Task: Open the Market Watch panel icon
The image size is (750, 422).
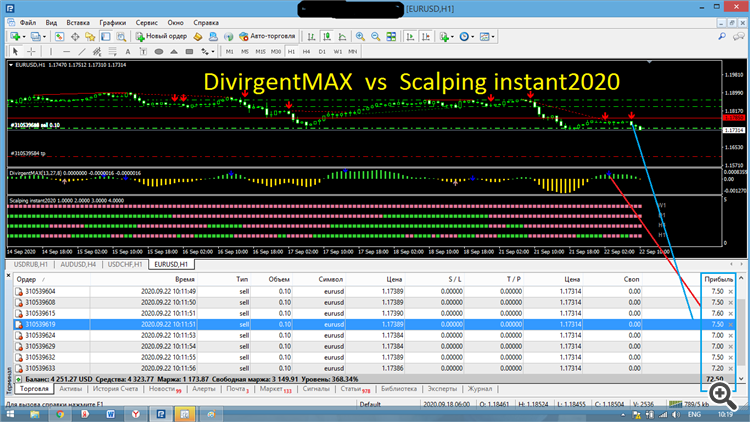Action: pos(59,36)
